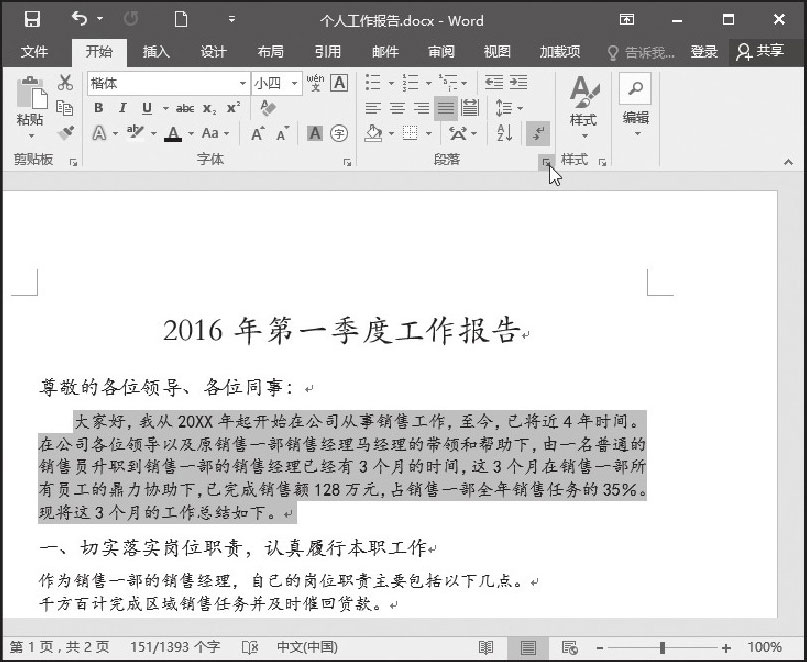807x662 pixels.
Task: Apply text highlight color with the marker icon
Action: 135,133
